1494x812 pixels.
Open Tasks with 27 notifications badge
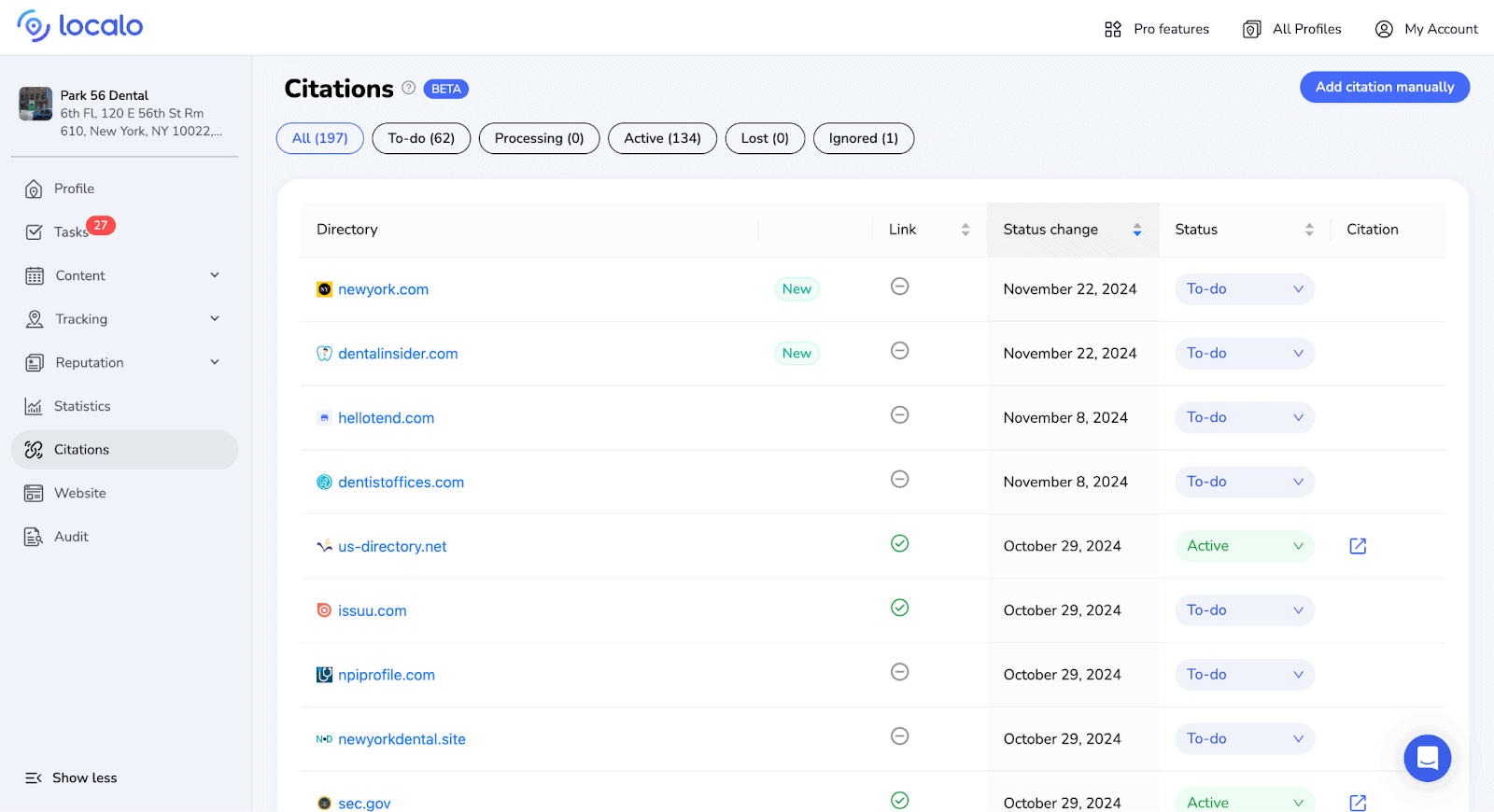pyautogui.click(x=71, y=231)
